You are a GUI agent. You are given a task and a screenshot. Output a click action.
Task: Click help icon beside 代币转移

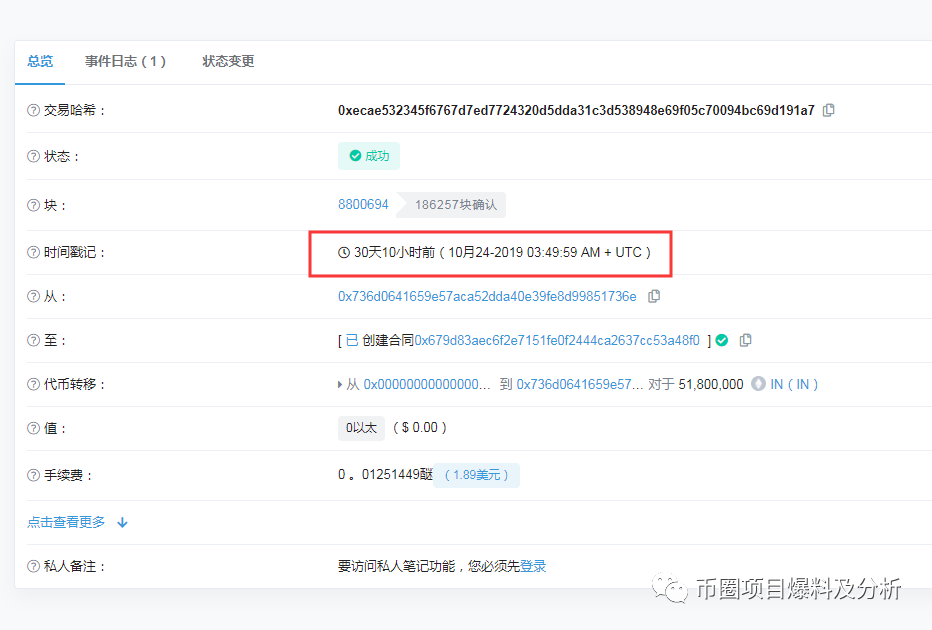click(x=33, y=385)
